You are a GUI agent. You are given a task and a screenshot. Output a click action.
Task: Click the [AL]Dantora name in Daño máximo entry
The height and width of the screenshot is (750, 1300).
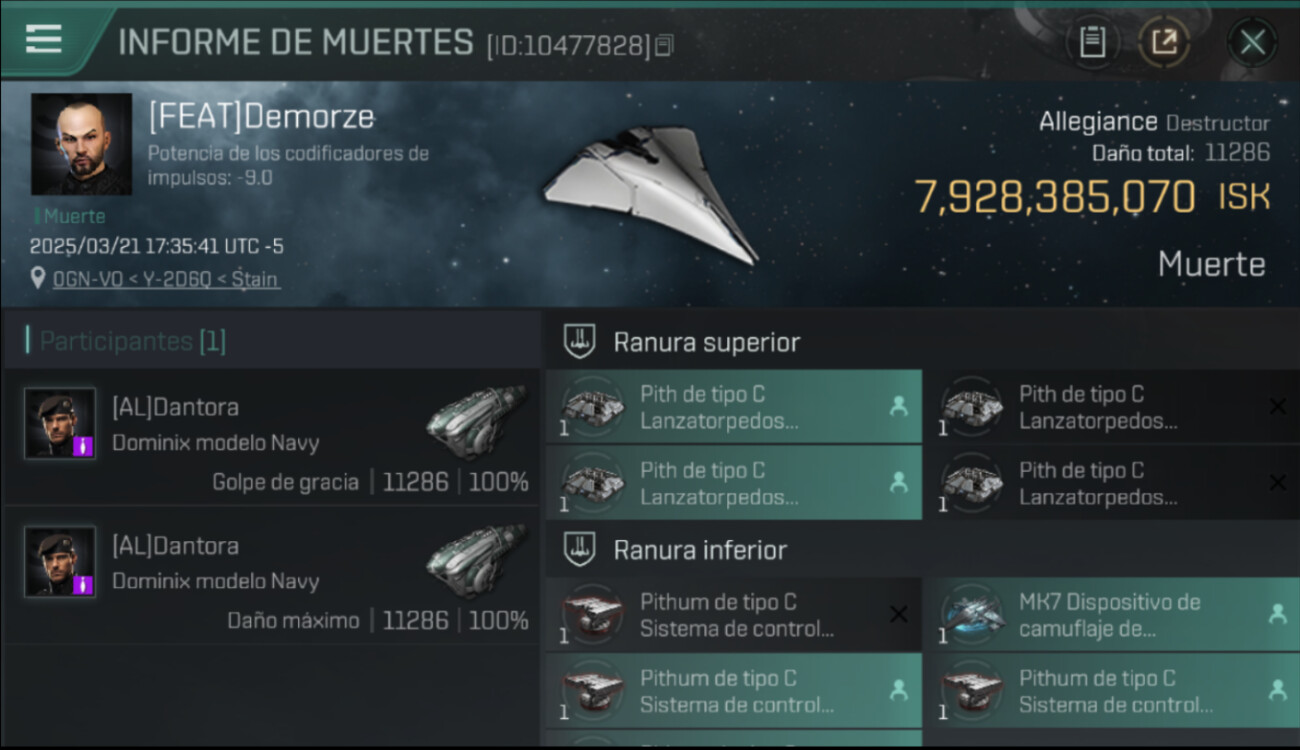click(x=175, y=546)
